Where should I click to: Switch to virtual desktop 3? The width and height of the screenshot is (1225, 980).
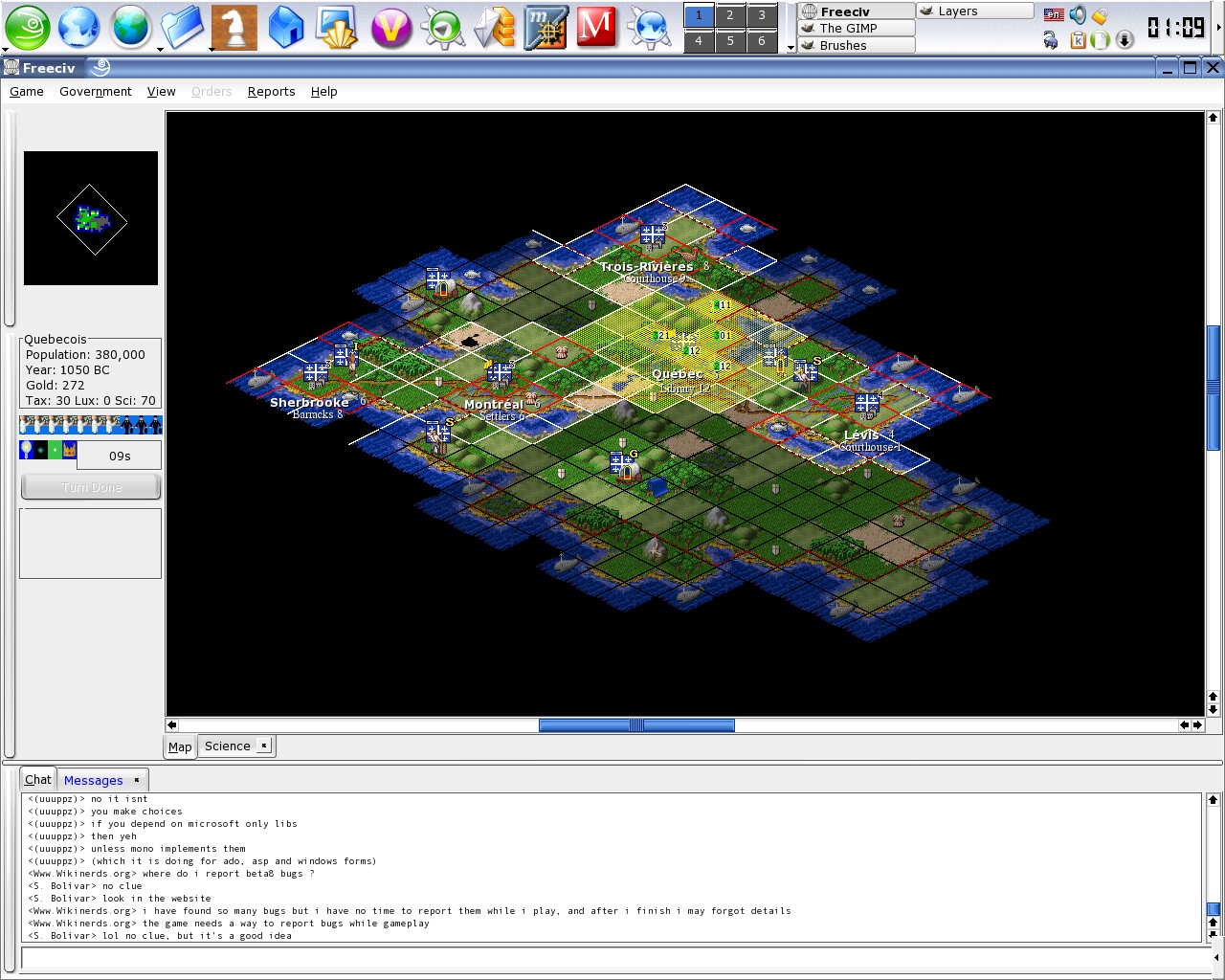(762, 15)
